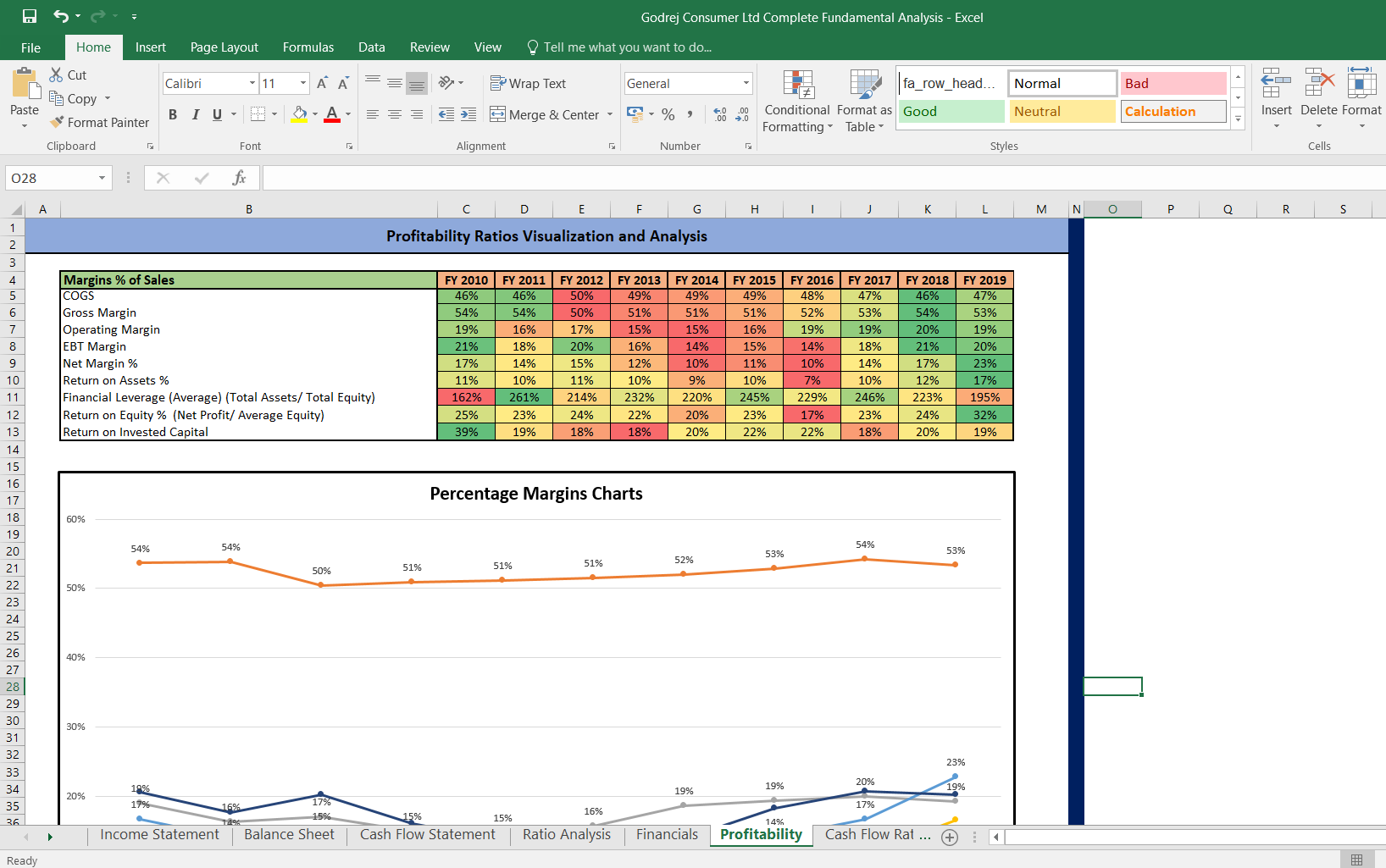1386x868 pixels.
Task: Open Conditional Formatting menu
Action: click(797, 101)
